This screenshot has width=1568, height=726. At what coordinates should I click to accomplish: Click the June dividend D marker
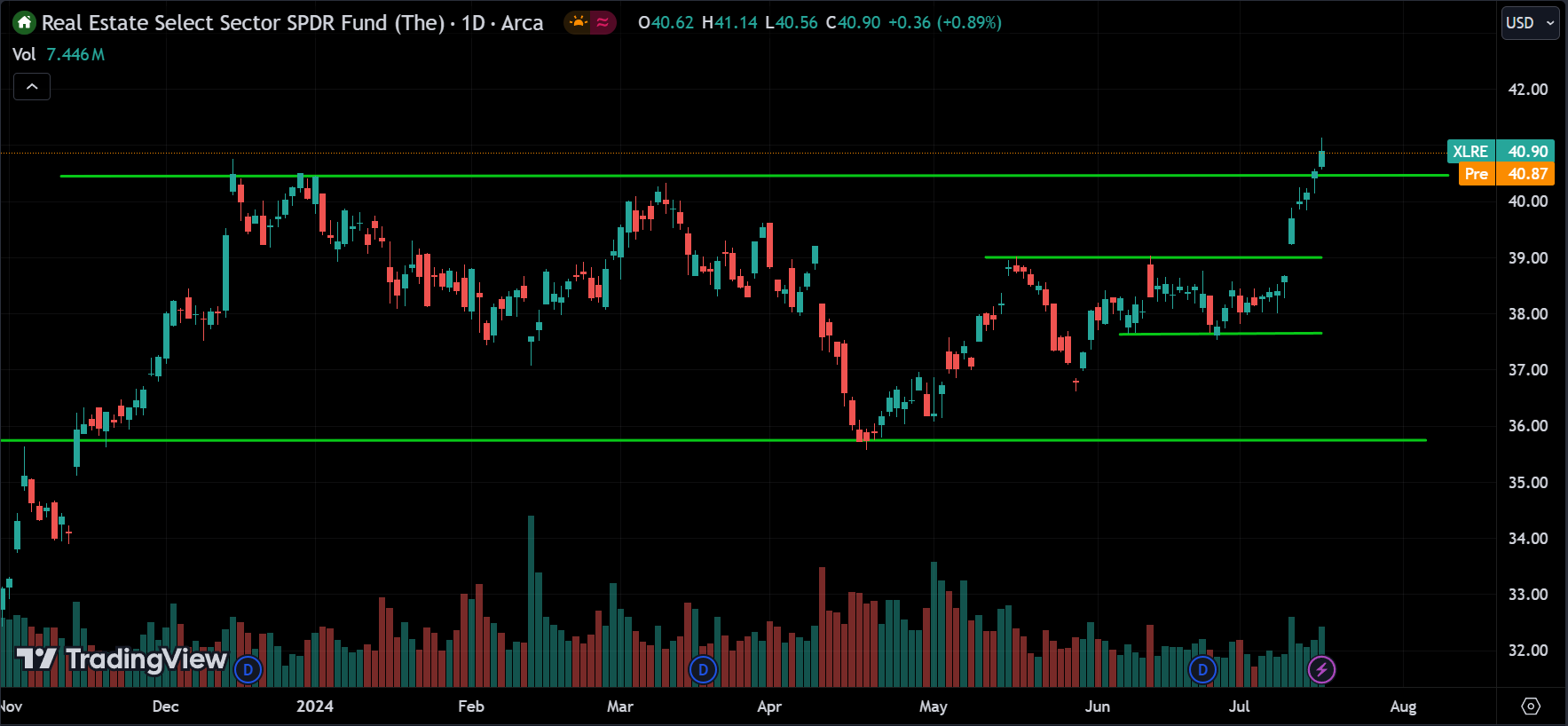point(1202,669)
